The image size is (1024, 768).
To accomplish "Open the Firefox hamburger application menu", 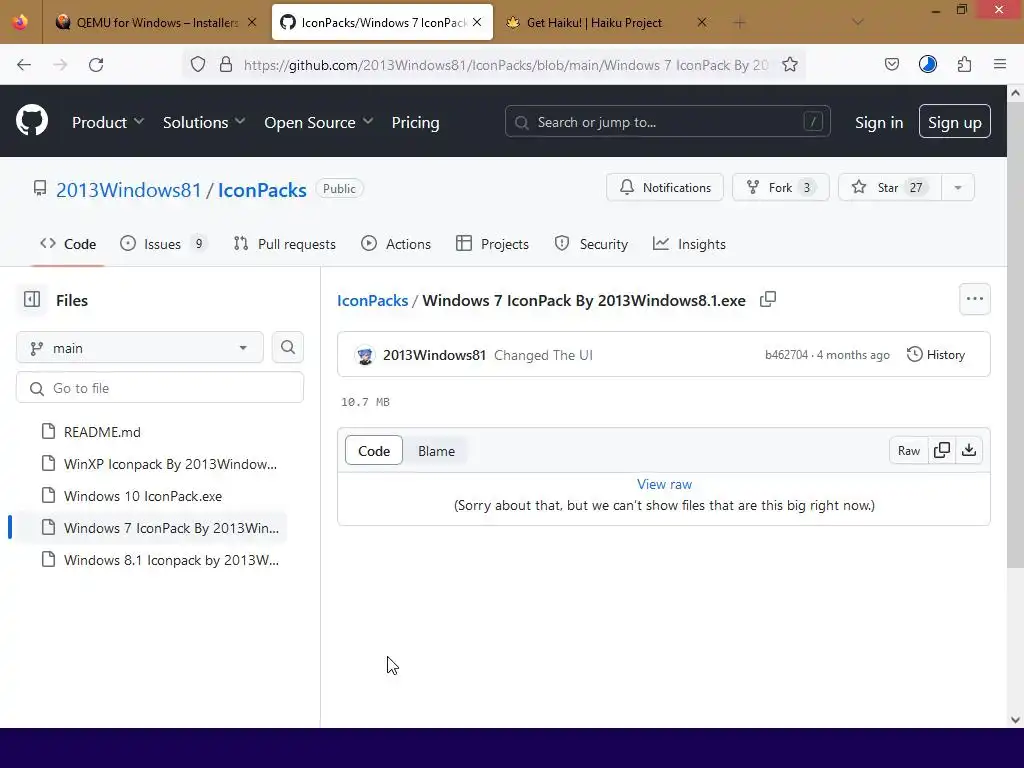I will point(1000,64).
